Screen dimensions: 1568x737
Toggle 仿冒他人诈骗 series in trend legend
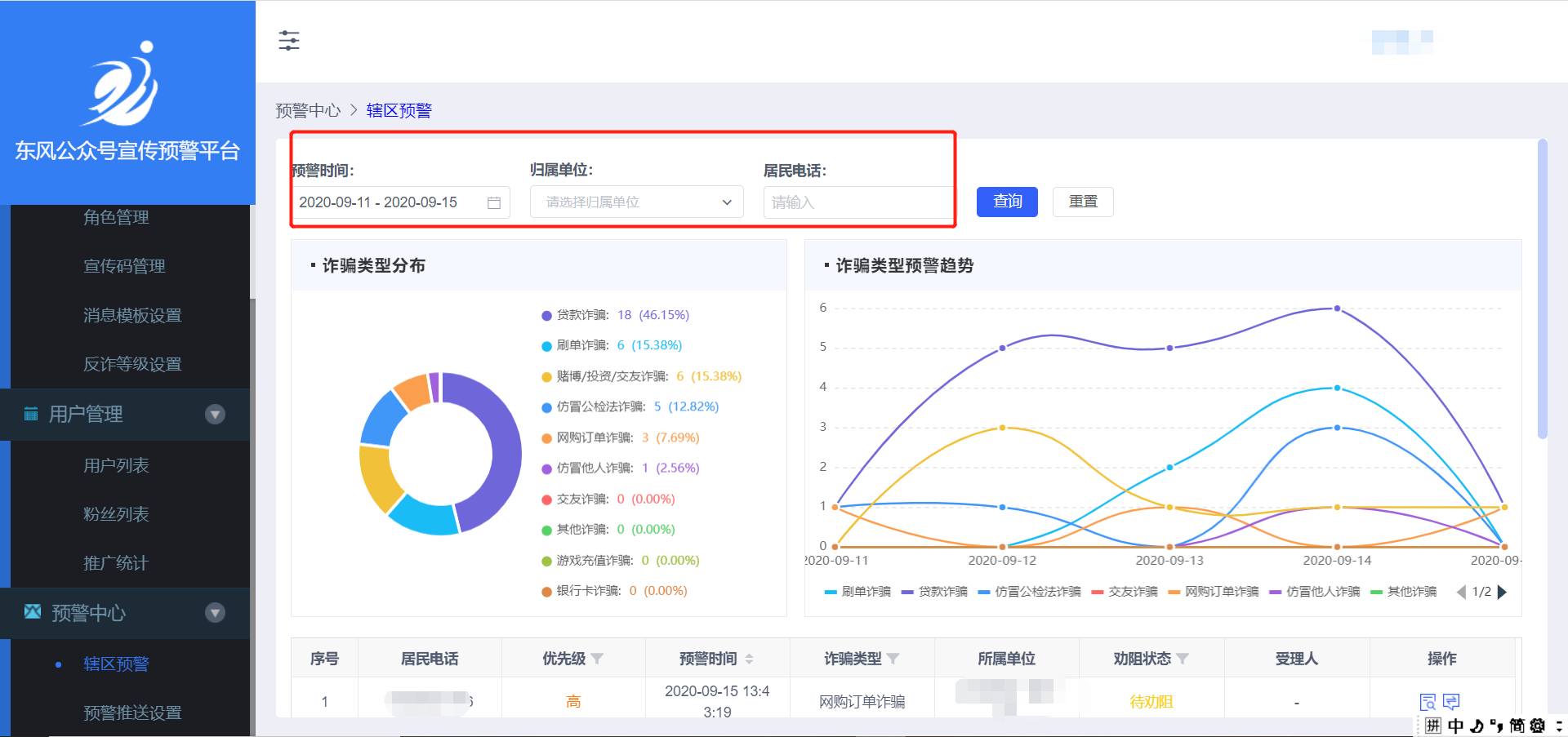pos(1315,592)
